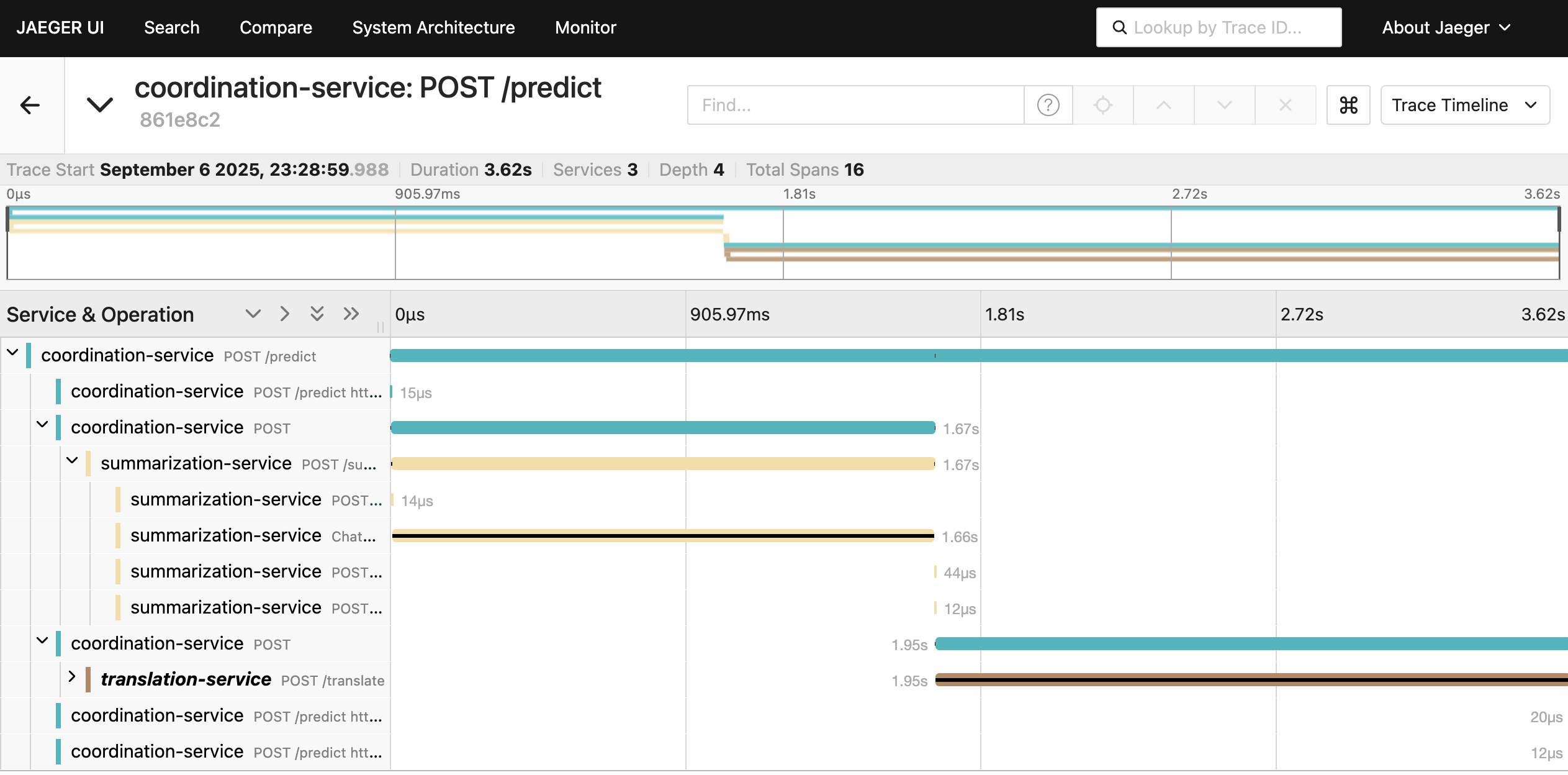Clear the find field with X icon
1568x775 pixels.
1285,105
